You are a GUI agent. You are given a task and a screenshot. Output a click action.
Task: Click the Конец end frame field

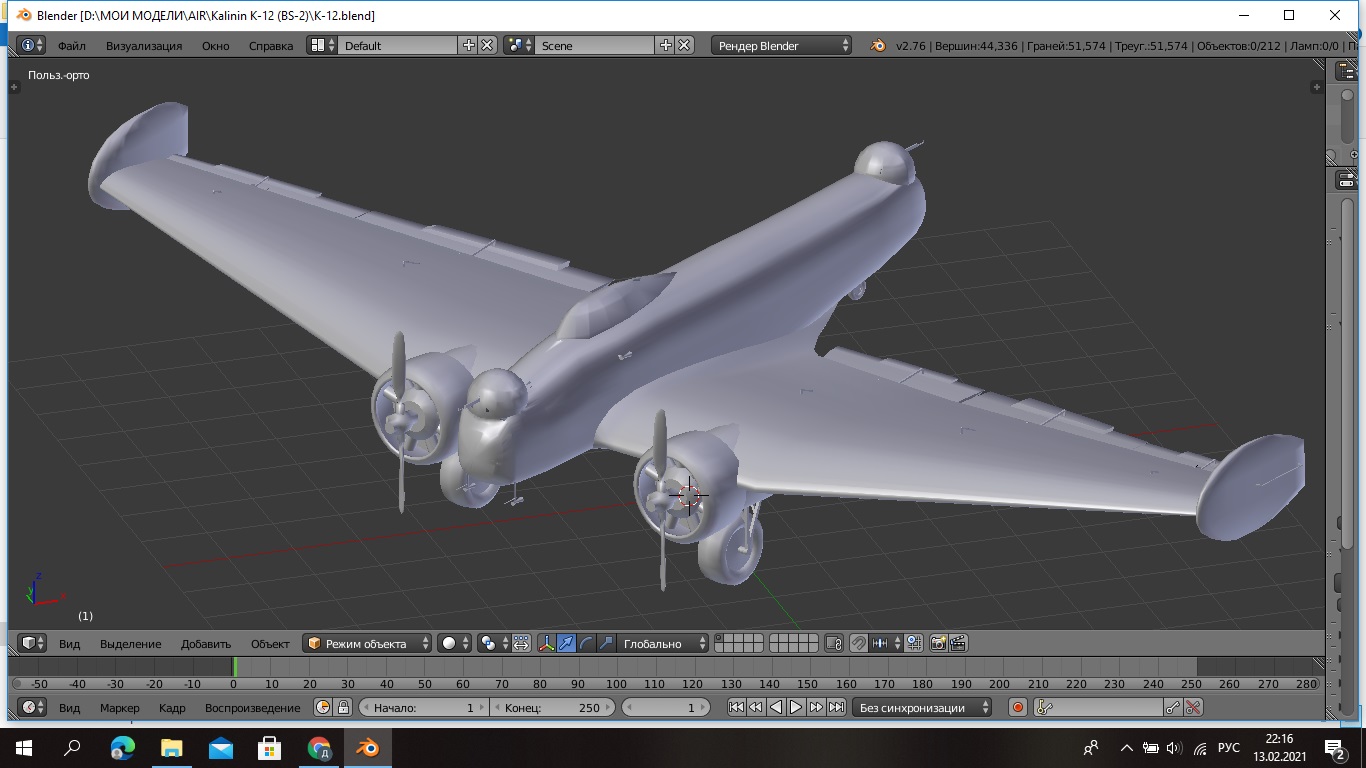click(551, 707)
